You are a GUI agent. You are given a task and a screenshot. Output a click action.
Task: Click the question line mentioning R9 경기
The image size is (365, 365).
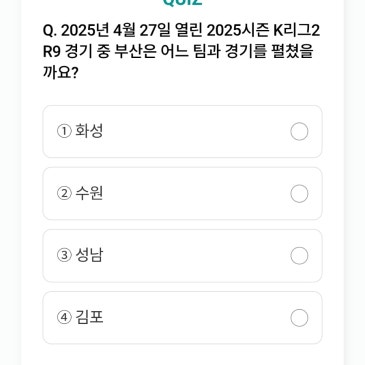[178, 52]
